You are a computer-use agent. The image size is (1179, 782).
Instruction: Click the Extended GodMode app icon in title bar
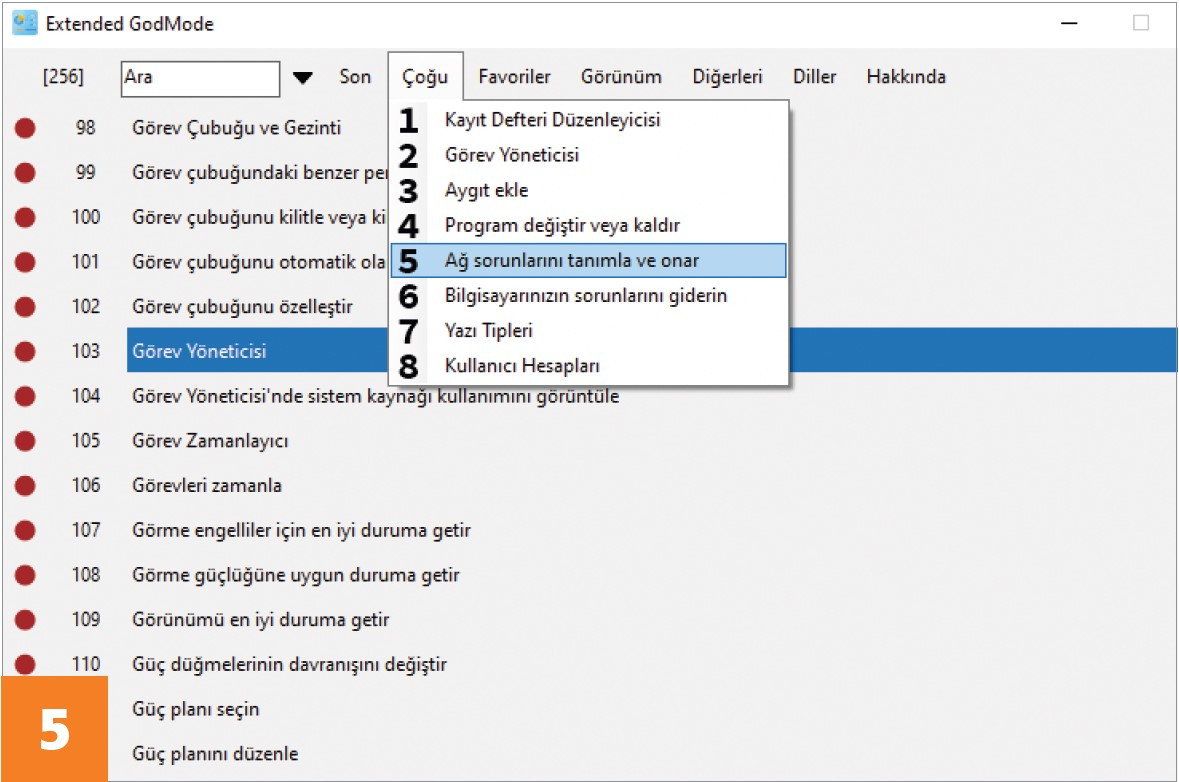(x=25, y=23)
